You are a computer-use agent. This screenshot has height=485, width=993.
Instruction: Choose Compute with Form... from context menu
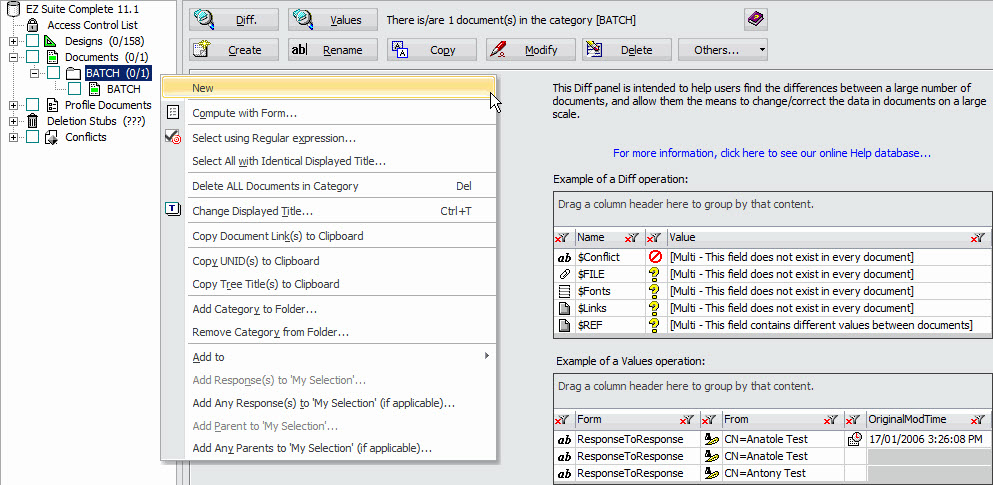coord(244,113)
